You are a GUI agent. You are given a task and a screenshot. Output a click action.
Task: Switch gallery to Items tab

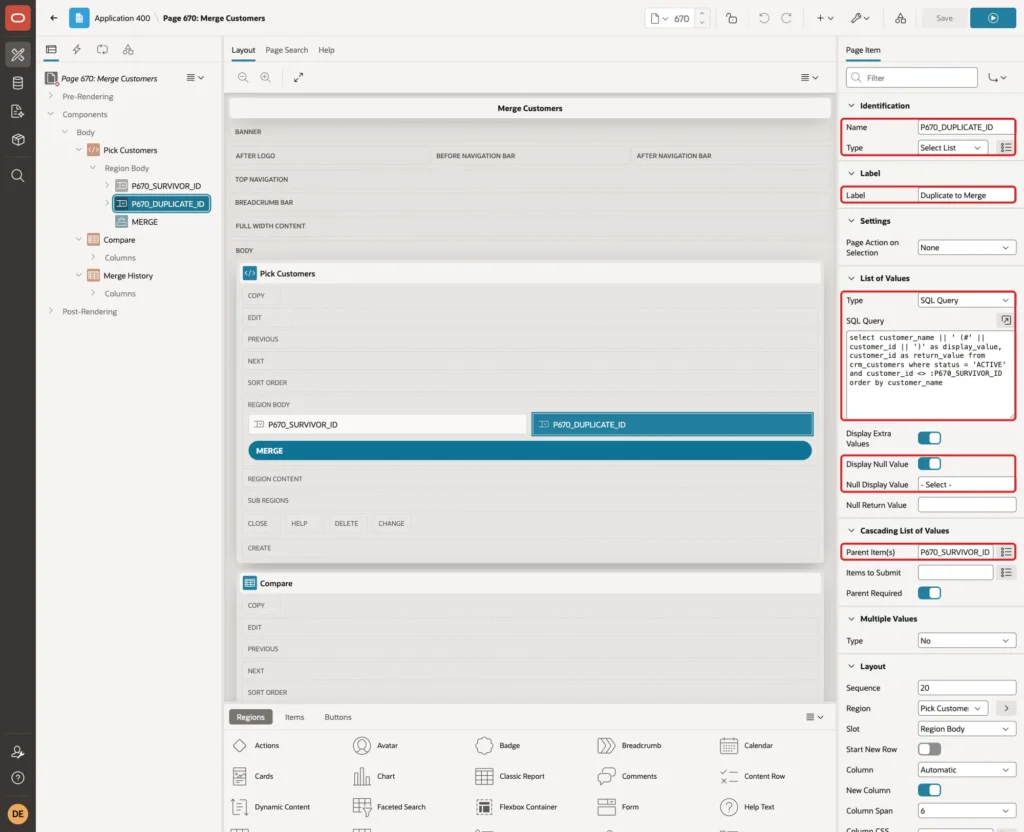pos(295,717)
